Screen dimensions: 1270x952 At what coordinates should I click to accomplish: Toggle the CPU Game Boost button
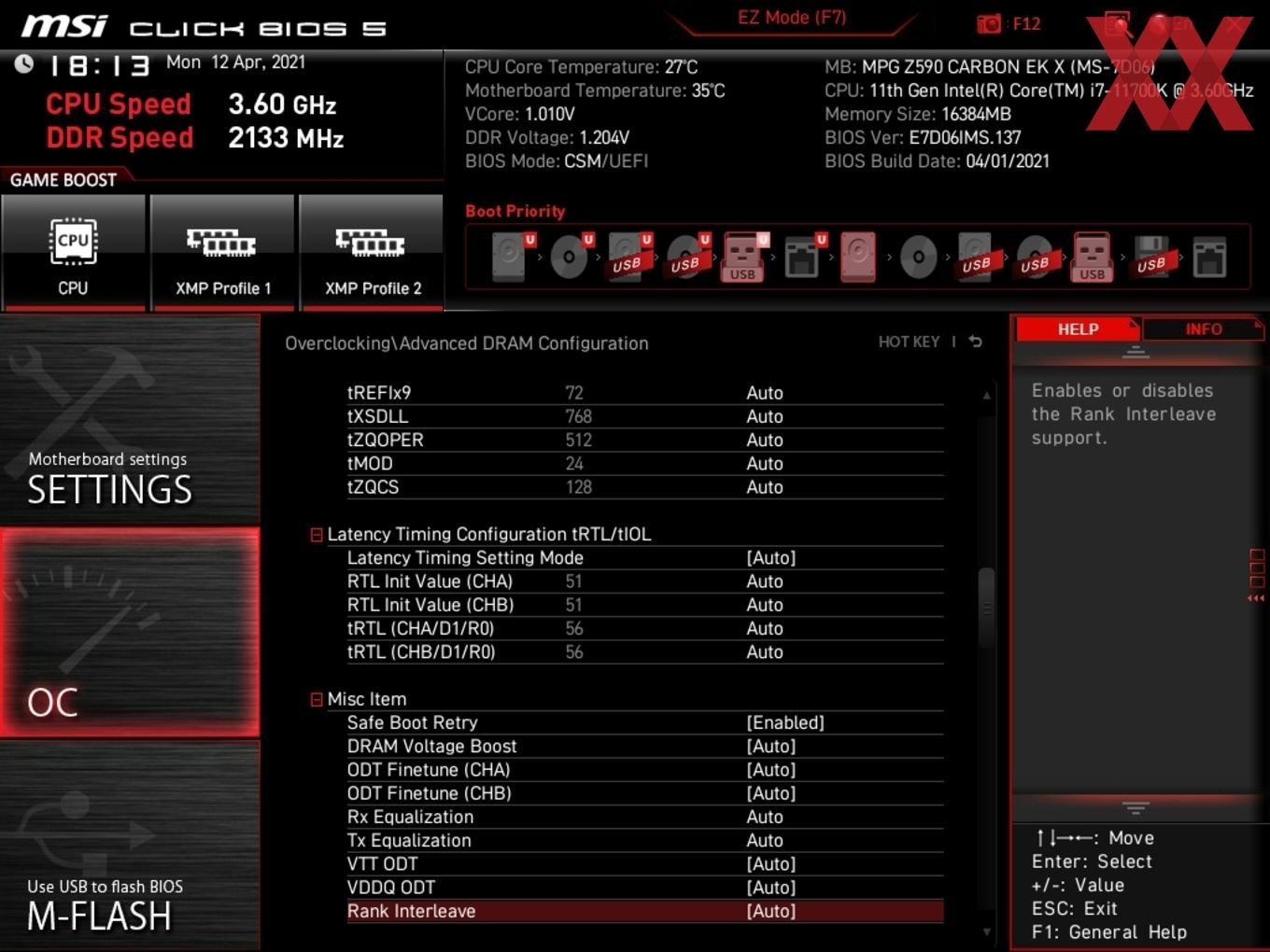(73, 252)
